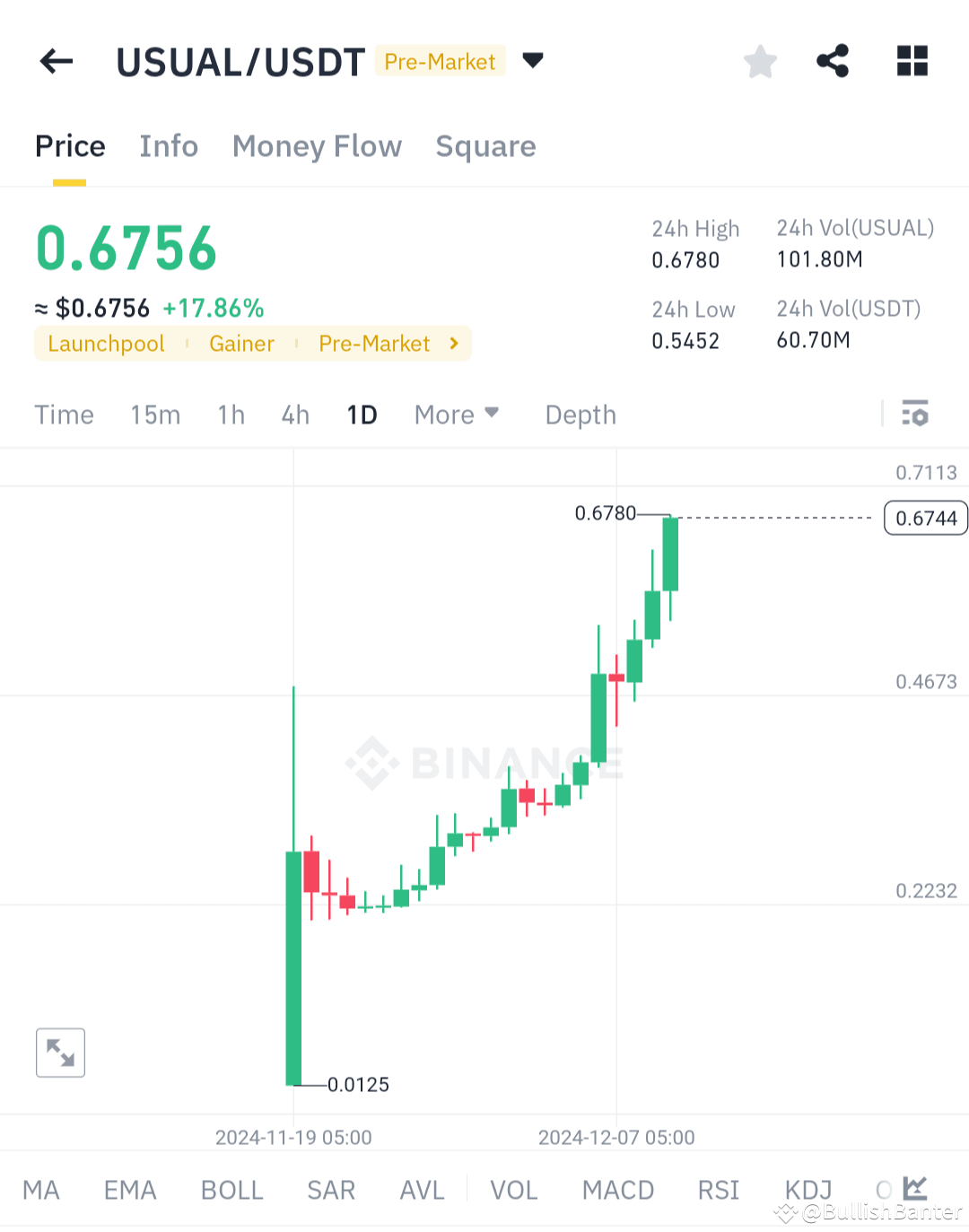The height and width of the screenshot is (1232, 969).
Task: Open the apps grid menu
Action: 912,61
